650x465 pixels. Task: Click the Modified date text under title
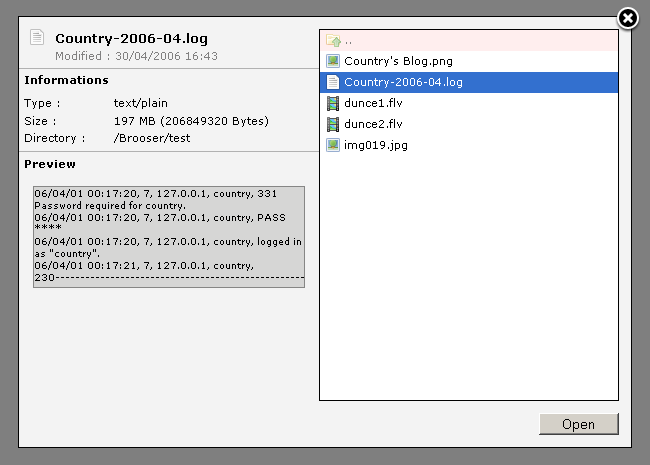click(x=136, y=56)
